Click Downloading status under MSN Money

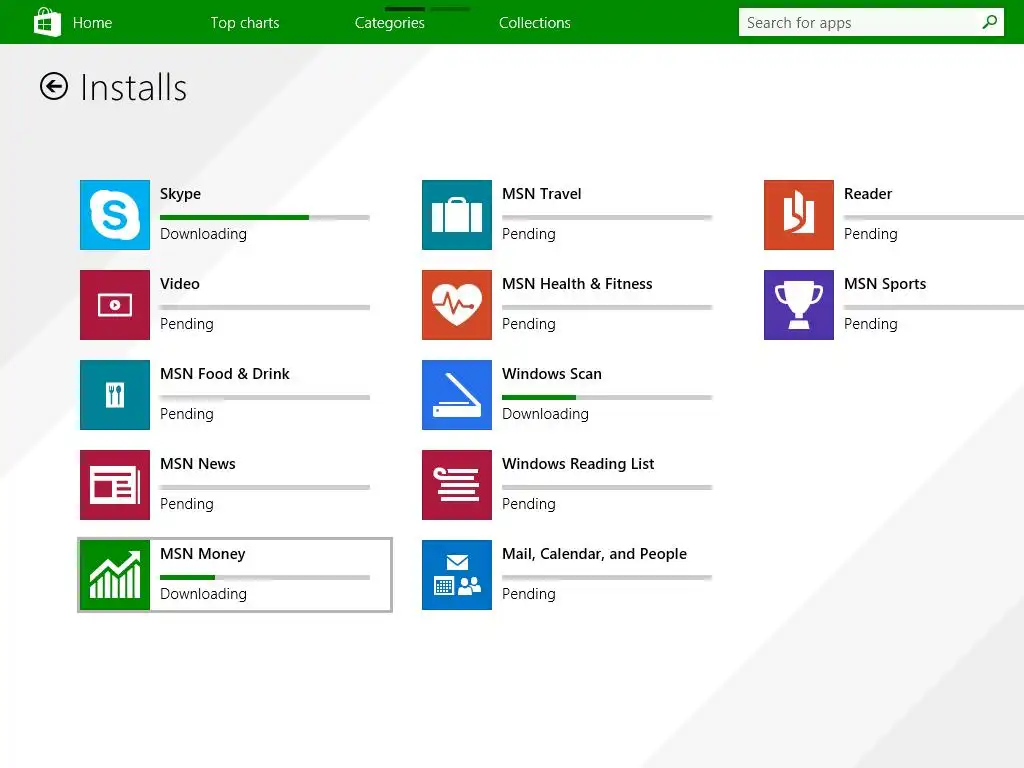click(203, 594)
